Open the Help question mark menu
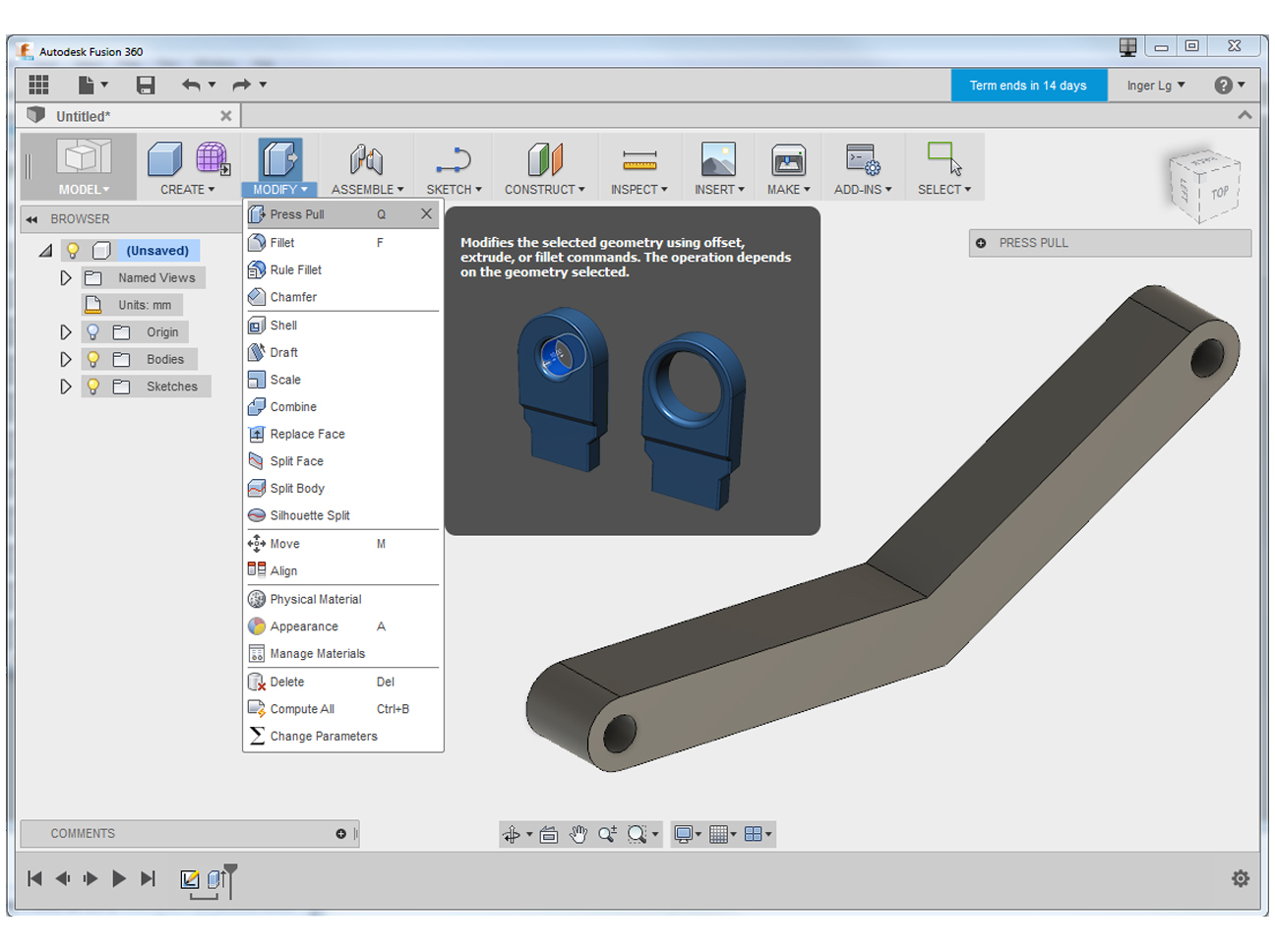This screenshot has height=952, width=1275. pyautogui.click(x=1230, y=86)
